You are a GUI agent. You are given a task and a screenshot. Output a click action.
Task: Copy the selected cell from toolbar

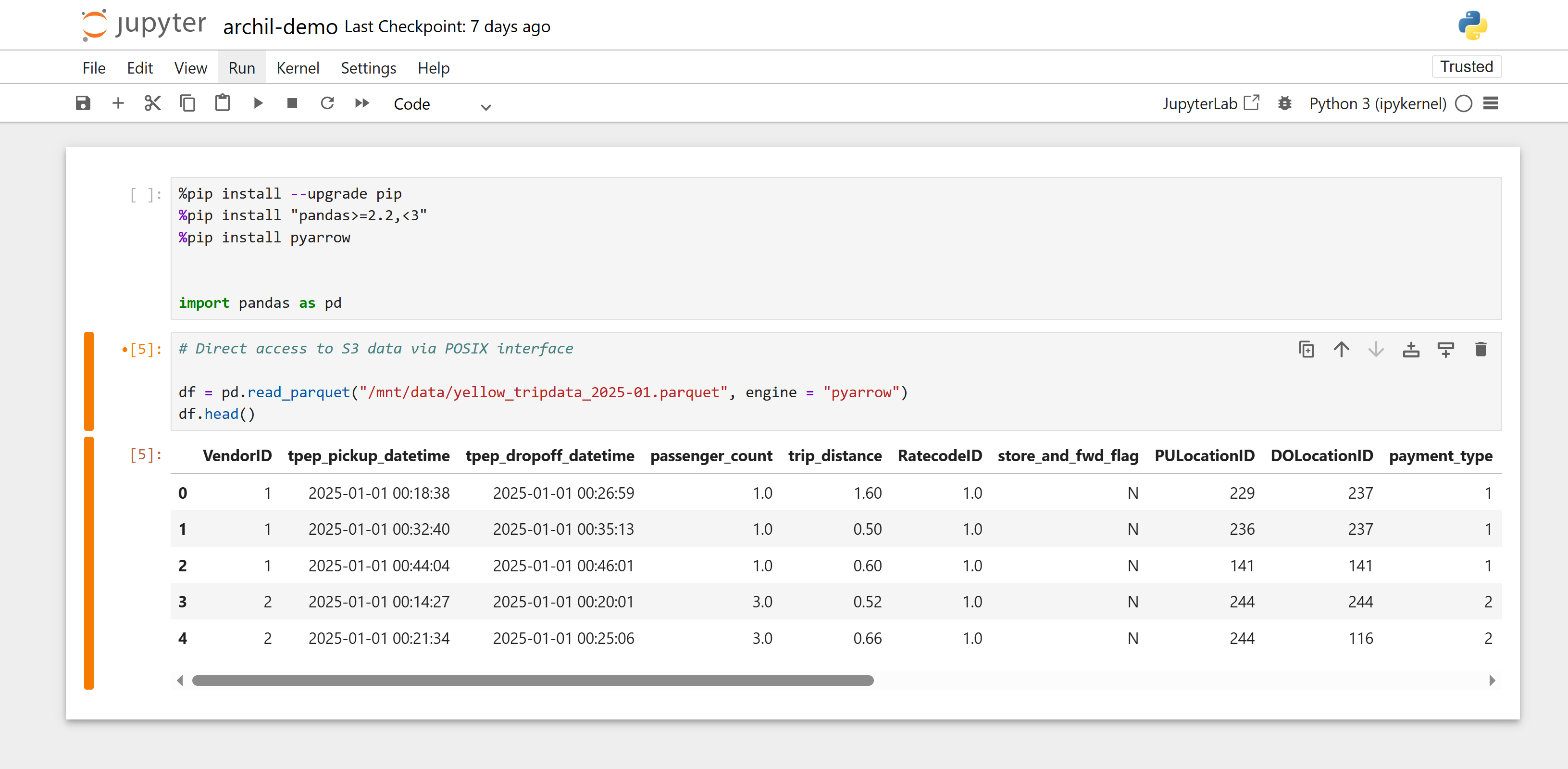(187, 103)
